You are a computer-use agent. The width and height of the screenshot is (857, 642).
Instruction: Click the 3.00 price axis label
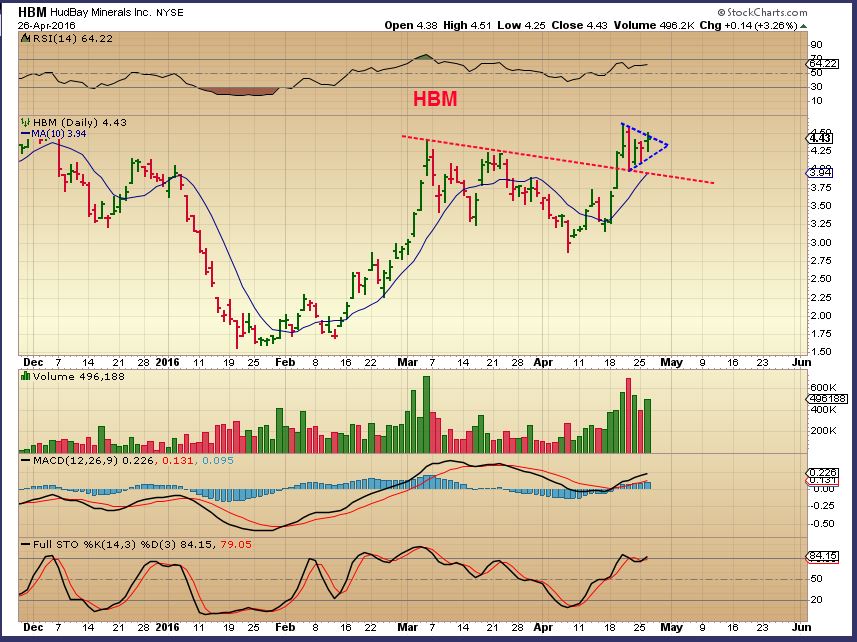(x=823, y=243)
